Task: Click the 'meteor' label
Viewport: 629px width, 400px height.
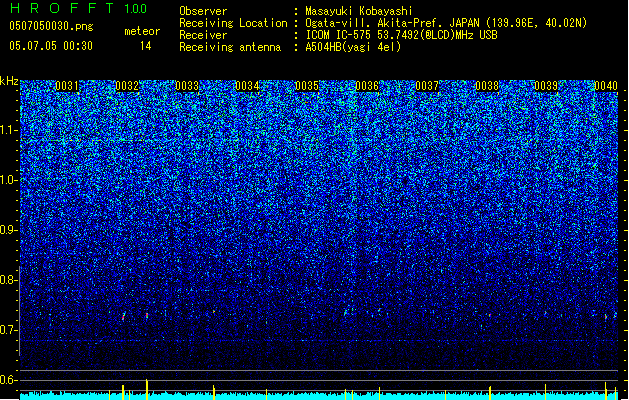Action: tap(142, 31)
